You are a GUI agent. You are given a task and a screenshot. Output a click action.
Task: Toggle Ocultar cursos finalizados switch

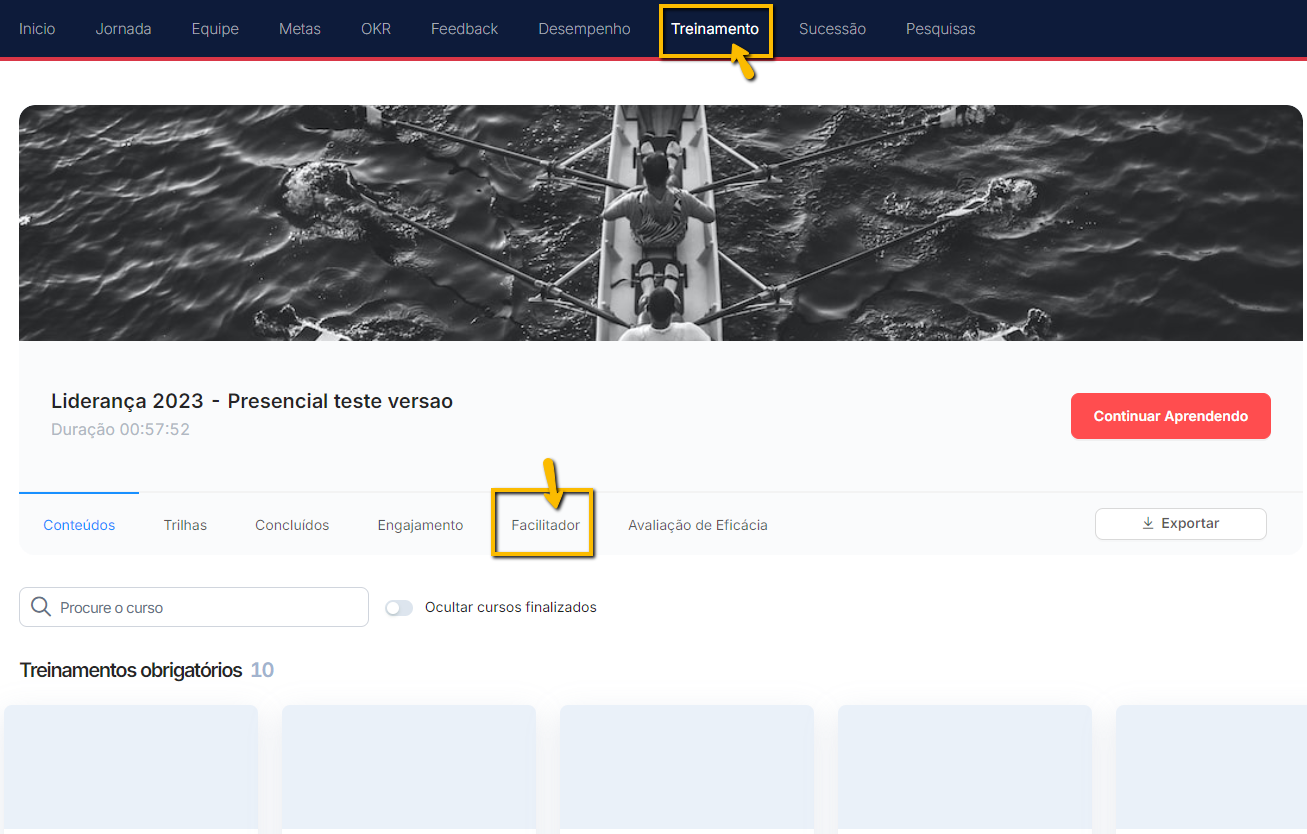(399, 607)
